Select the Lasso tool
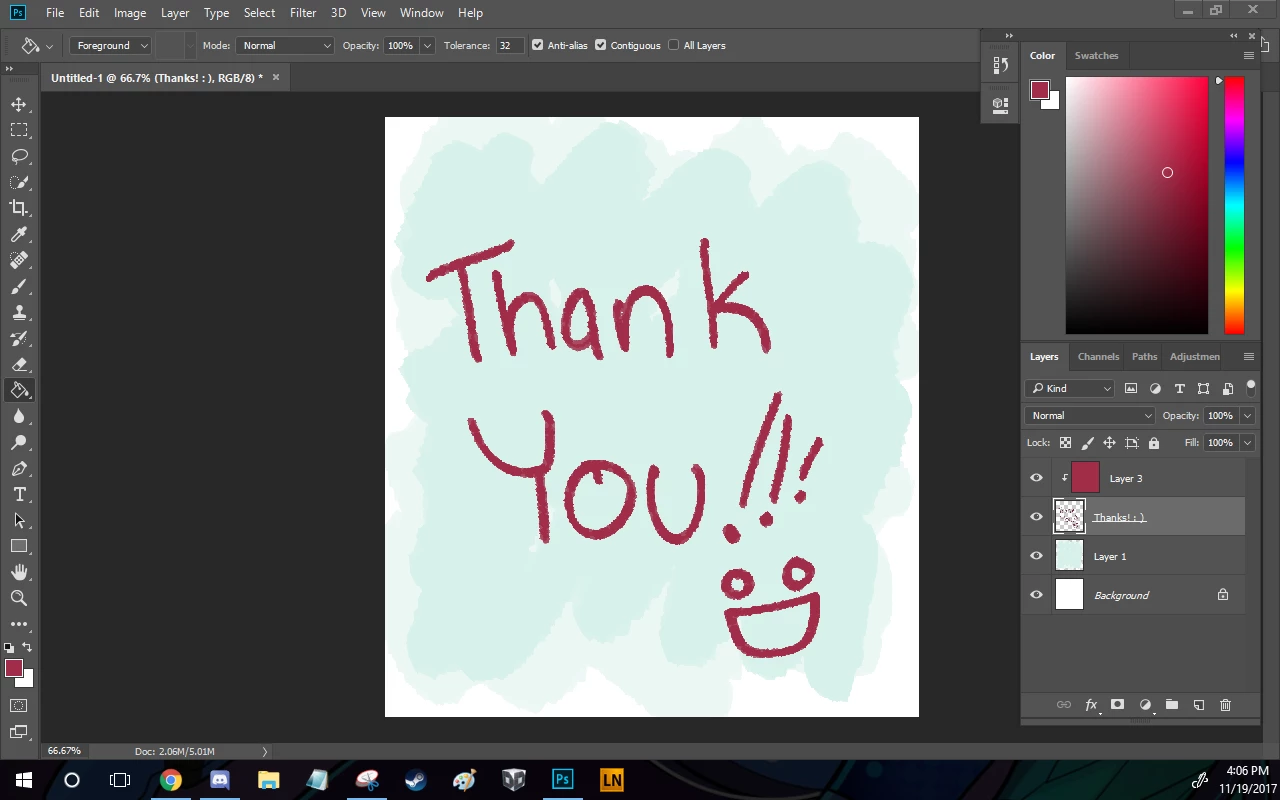 [x=19, y=156]
